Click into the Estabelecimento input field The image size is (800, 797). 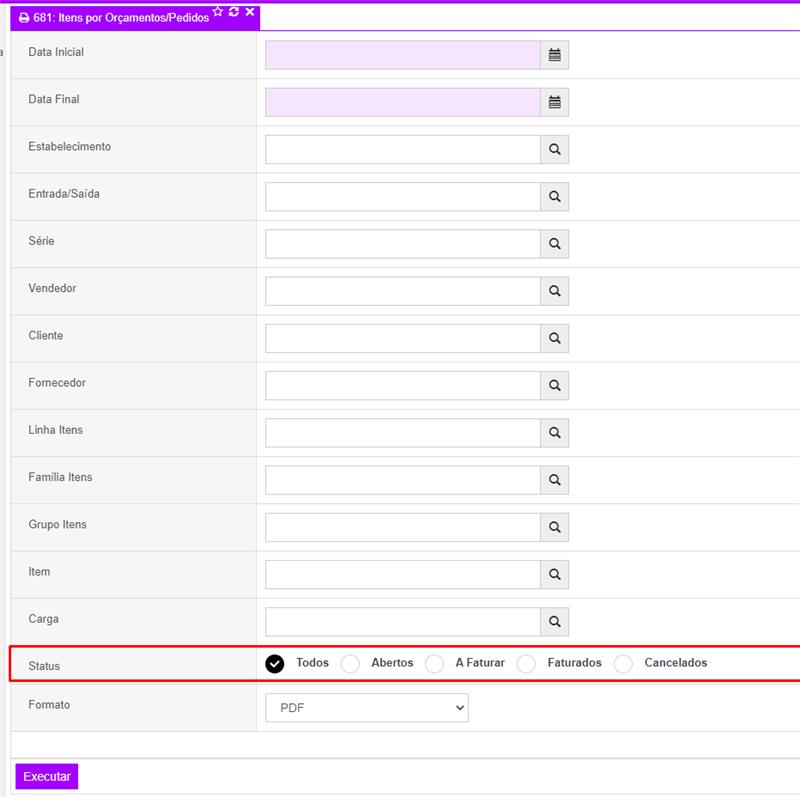coord(403,150)
